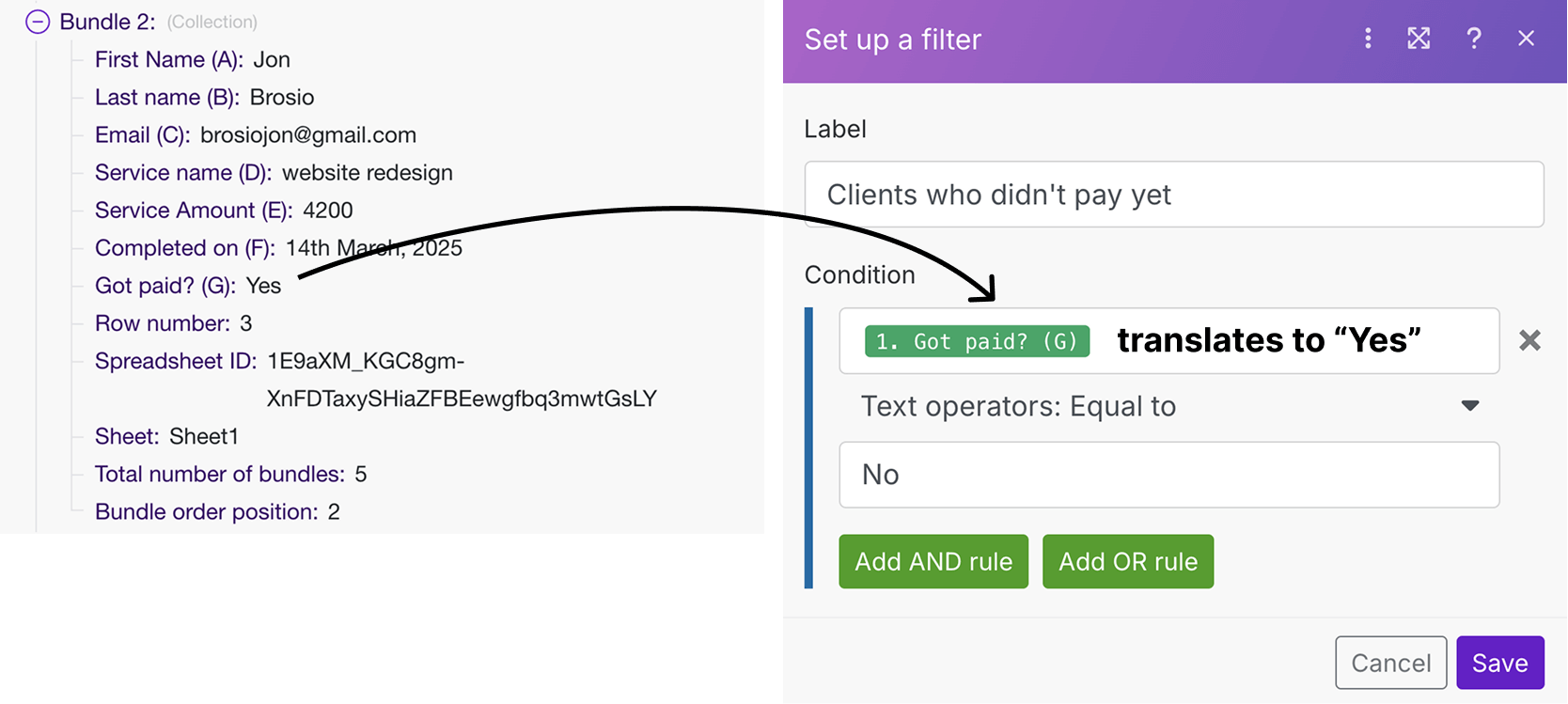Collapse Bundle 2 with the minus icon
This screenshot has width=1568, height=704.
(x=38, y=22)
